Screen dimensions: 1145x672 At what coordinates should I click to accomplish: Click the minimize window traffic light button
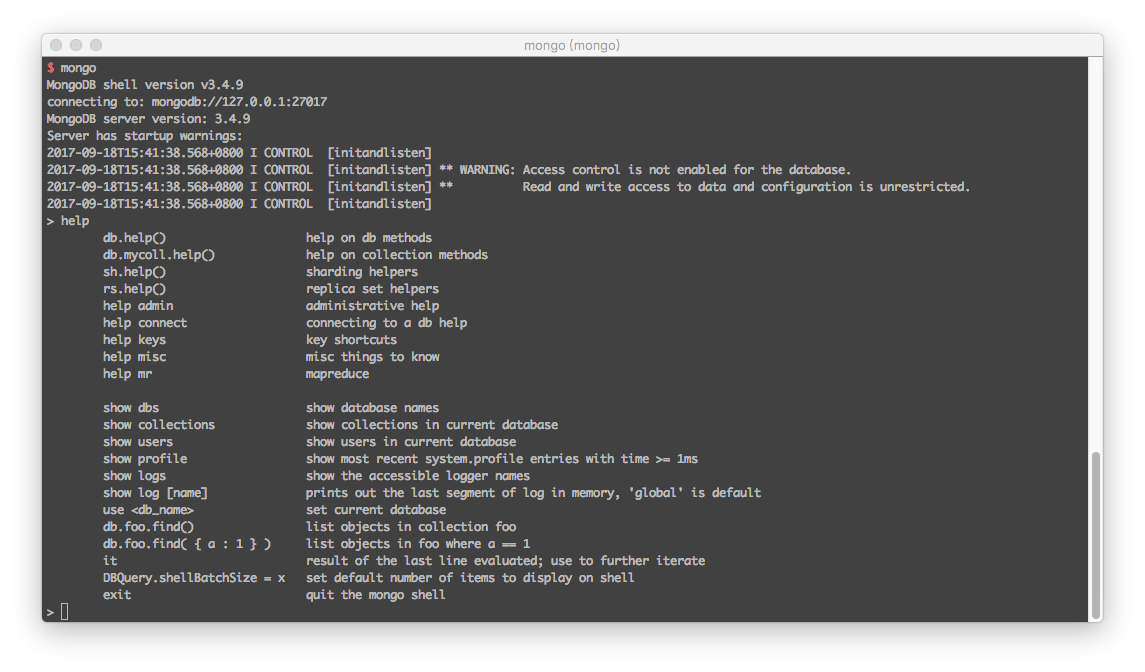pos(76,45)
